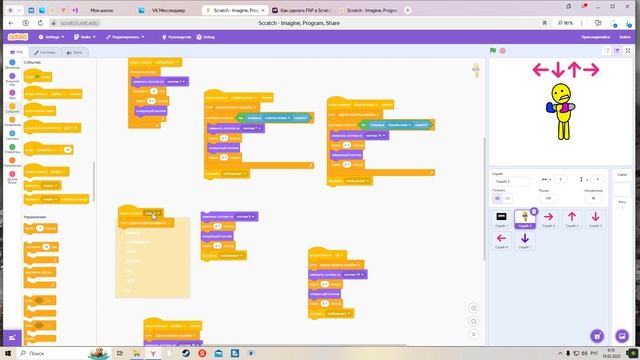Select the Motion blocks category circle

click(12, 62)
